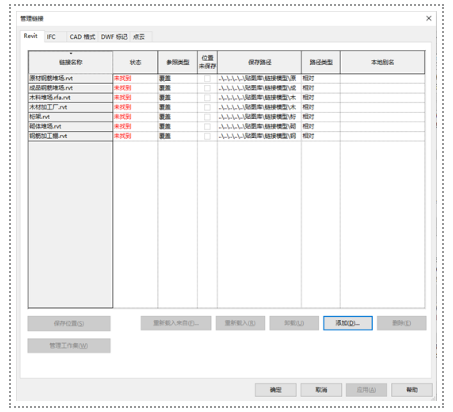Open 覆盖 reference type for 原材钢筋堆场.rvt
This screenshot has height=412, width=453.
coord(178,78)
